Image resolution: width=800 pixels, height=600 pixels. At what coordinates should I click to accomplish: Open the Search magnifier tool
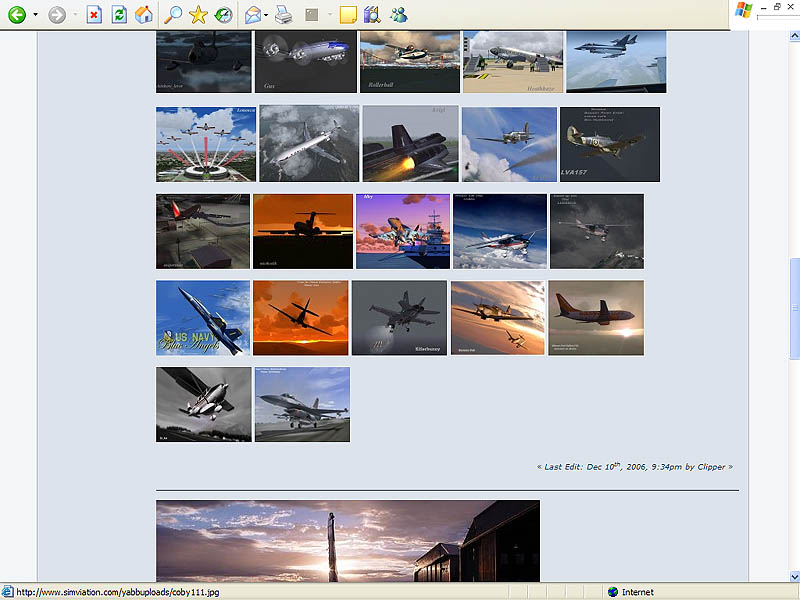pyautogui.click(x=173, y=15)
